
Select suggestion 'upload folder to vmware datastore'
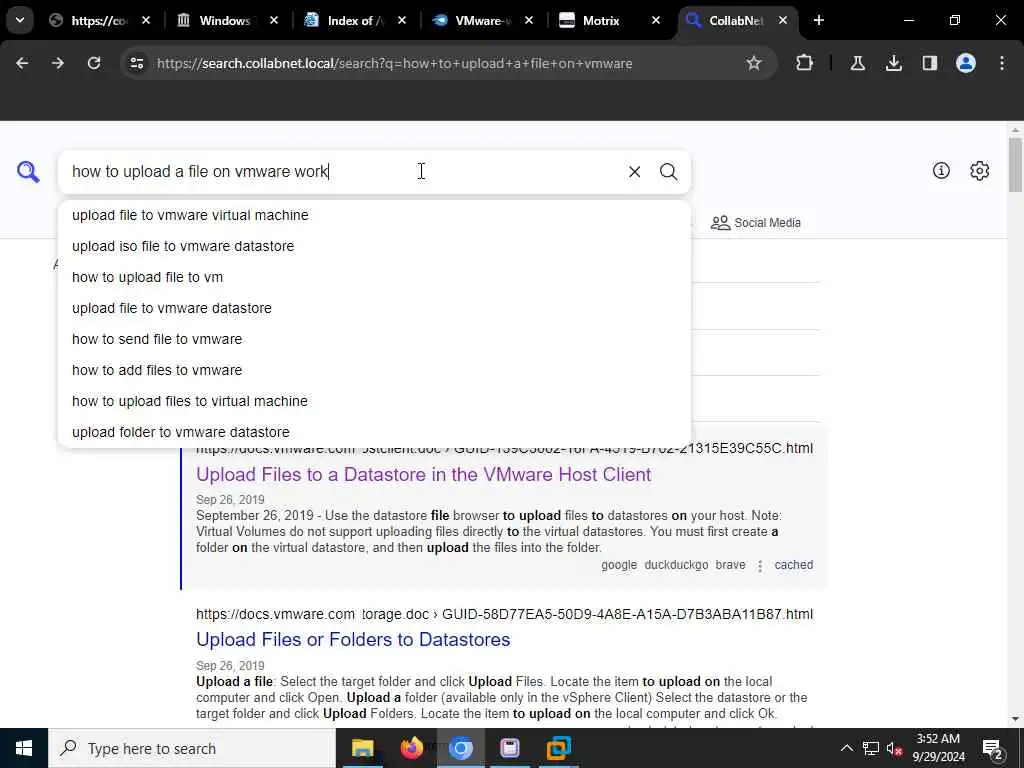pos(374,432)
